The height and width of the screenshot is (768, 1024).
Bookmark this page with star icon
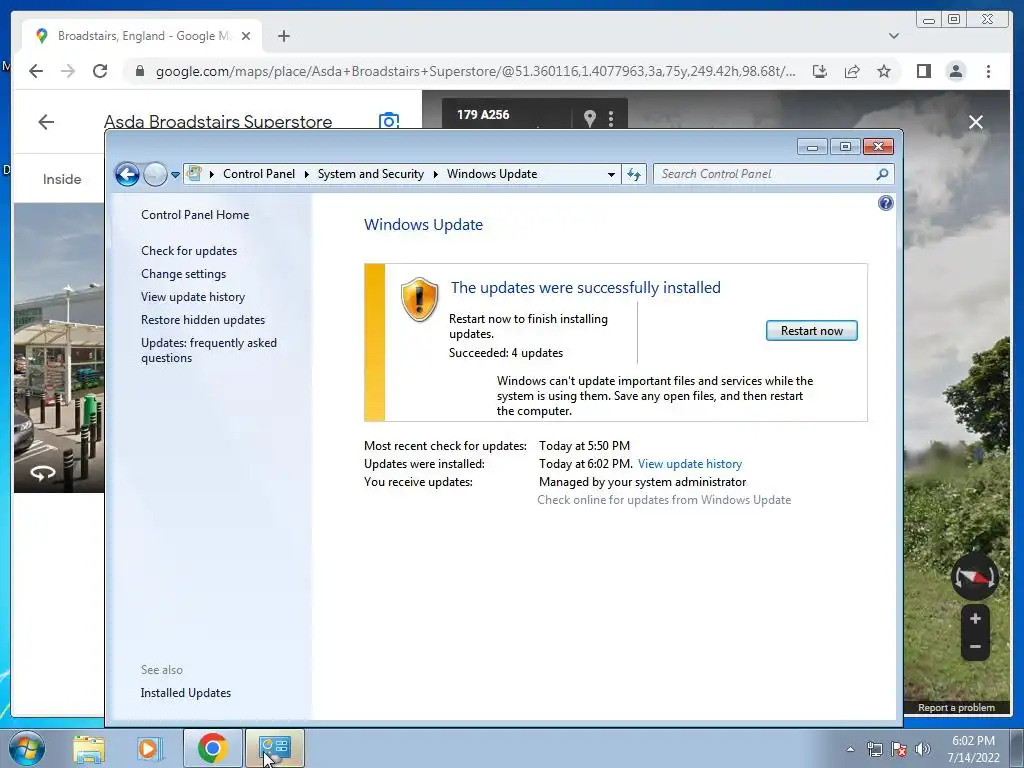click(x=884, y=71)
